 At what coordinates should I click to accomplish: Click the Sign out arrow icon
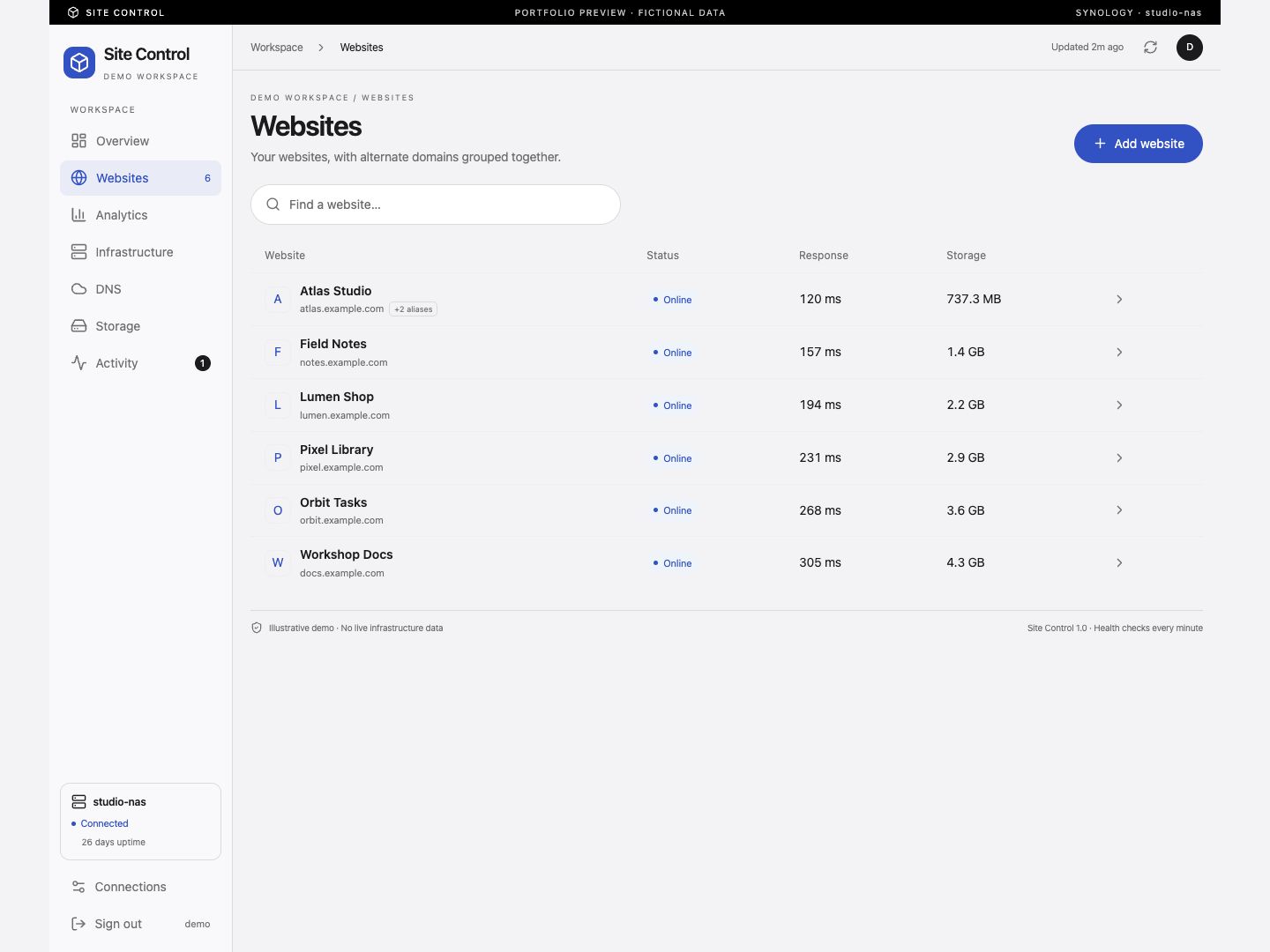click(78, 924)
